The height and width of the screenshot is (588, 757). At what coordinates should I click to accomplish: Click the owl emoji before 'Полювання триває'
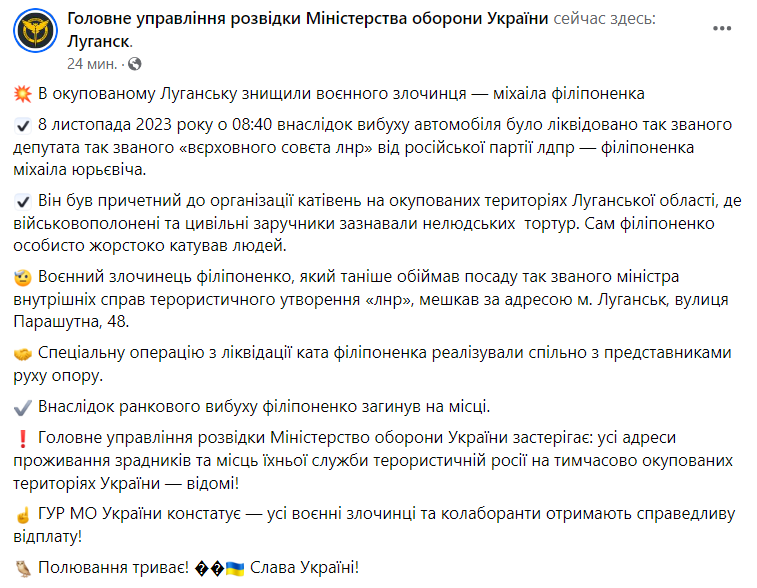[23, 568]
